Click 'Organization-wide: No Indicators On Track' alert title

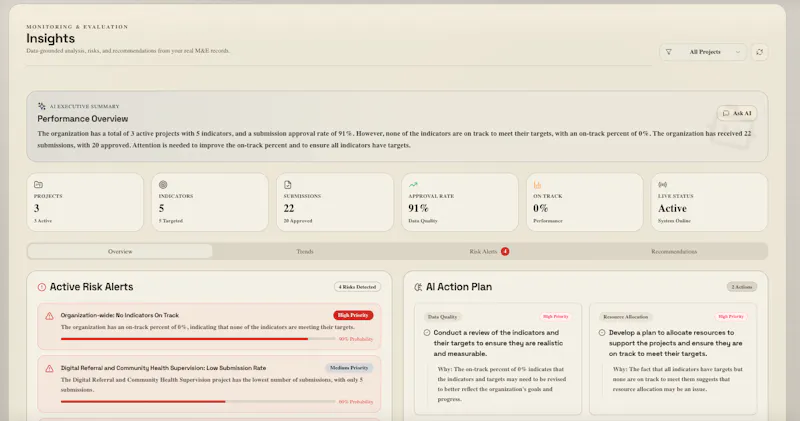120,315
